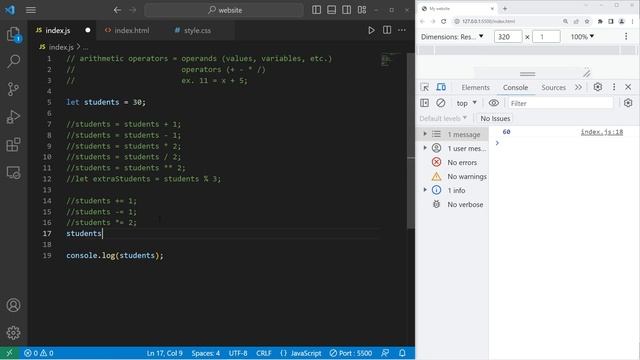
Task: Switch to the Elements tab in DevTools
Action: 475,87
